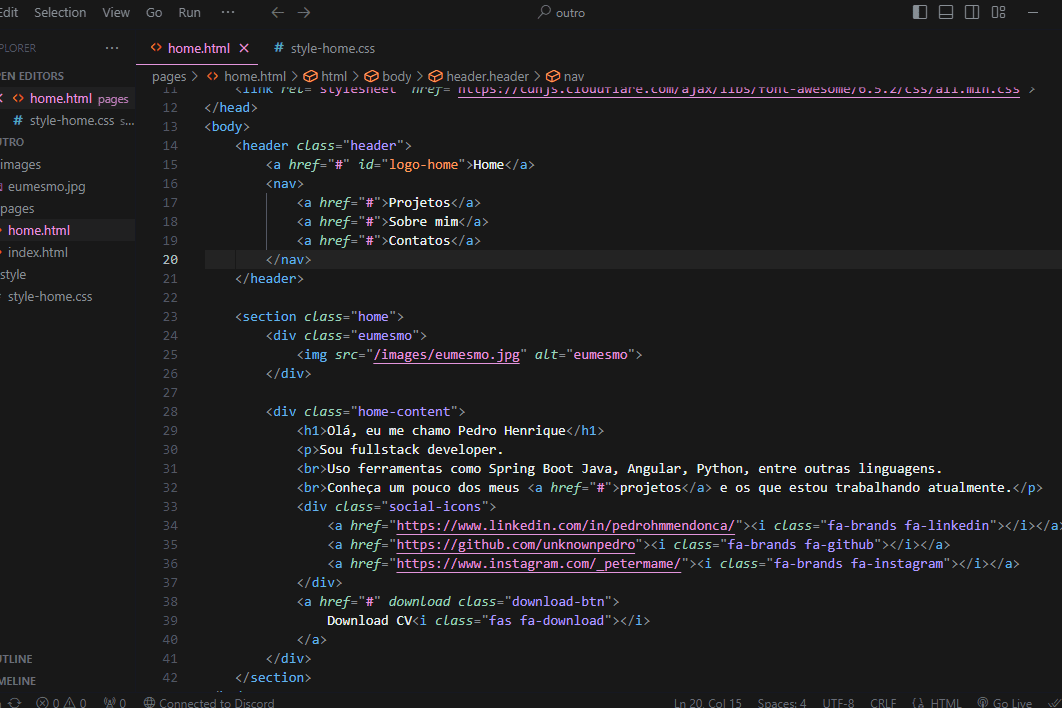Open eumesmo.jpg file
The height and width of the screenshot is (708, 1062).
(x=46, y=186)
